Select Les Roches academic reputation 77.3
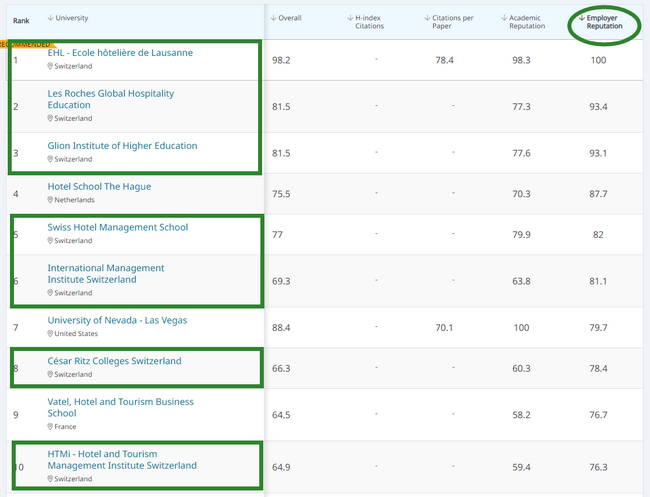Image resolution: width=650 pixels, height=497 pixels. pos(521,107)
